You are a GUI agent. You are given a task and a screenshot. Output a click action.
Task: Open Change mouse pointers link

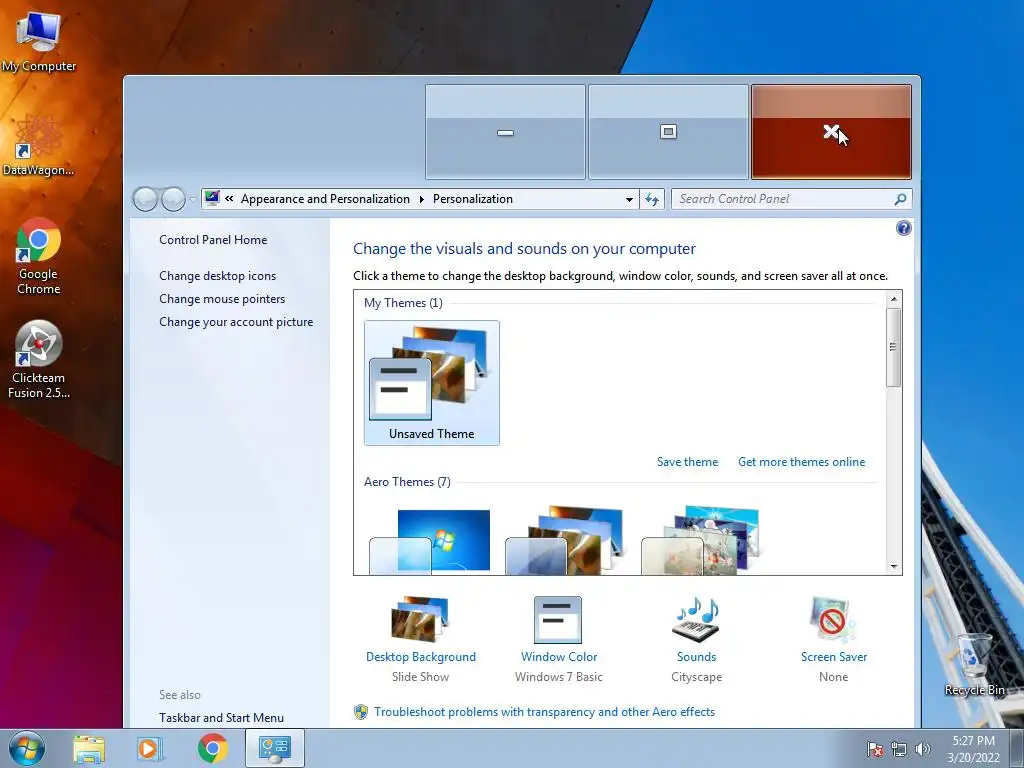[x=222, y=298]
